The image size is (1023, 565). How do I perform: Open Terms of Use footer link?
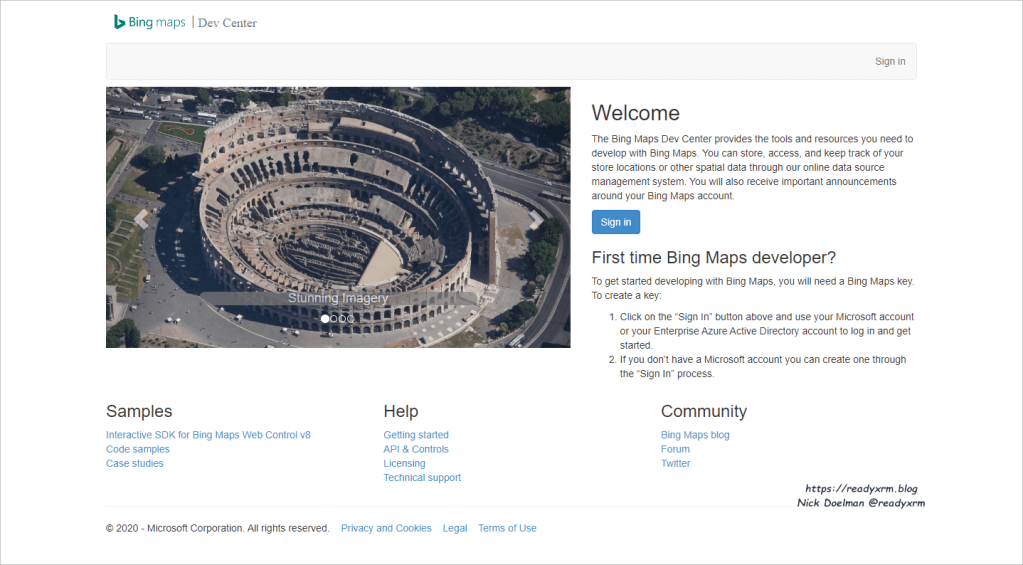coord(507,528)
